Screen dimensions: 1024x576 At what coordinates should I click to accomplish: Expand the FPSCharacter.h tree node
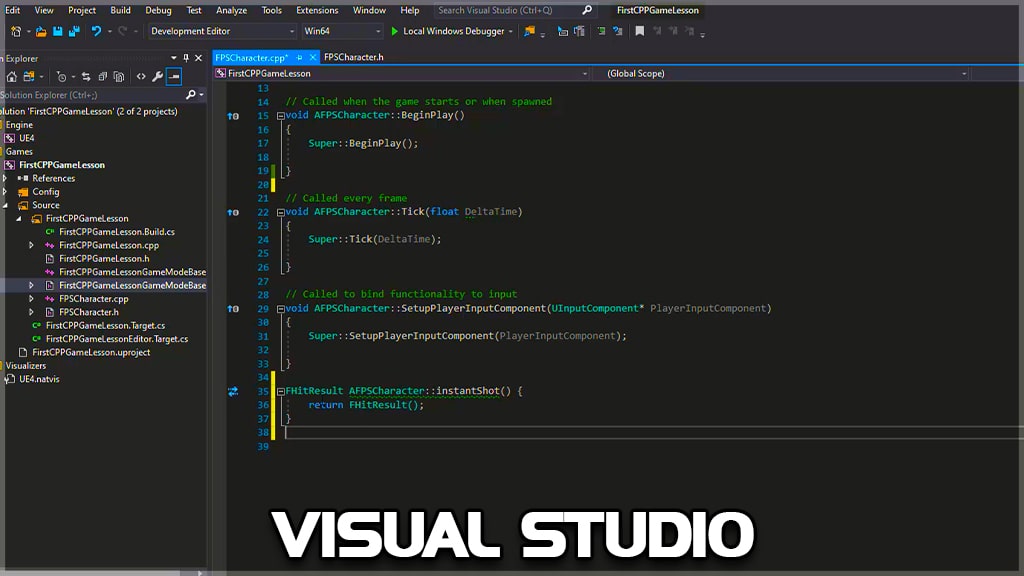point(31,312)
